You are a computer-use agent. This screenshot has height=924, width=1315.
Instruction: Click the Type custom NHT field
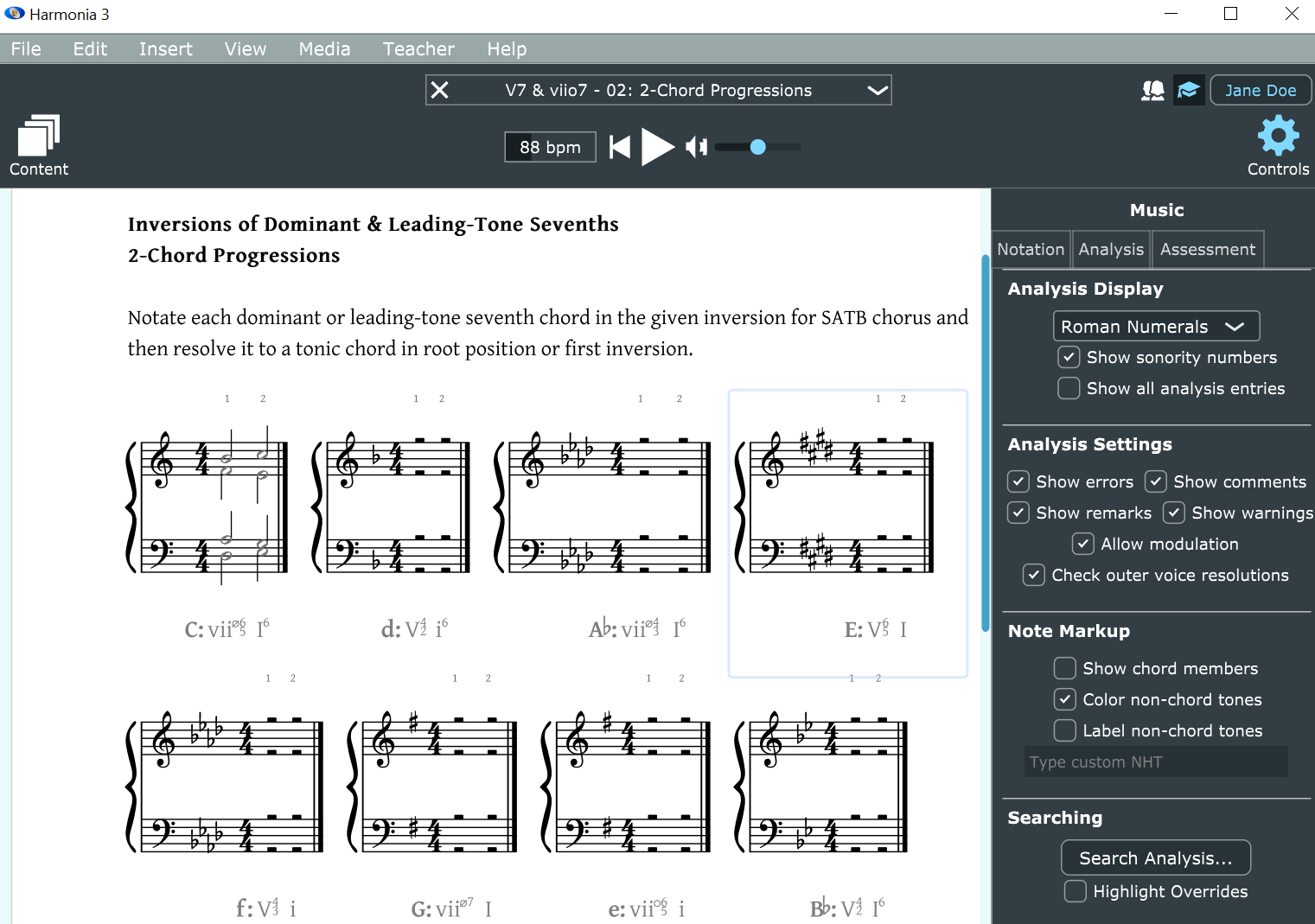1156,762
